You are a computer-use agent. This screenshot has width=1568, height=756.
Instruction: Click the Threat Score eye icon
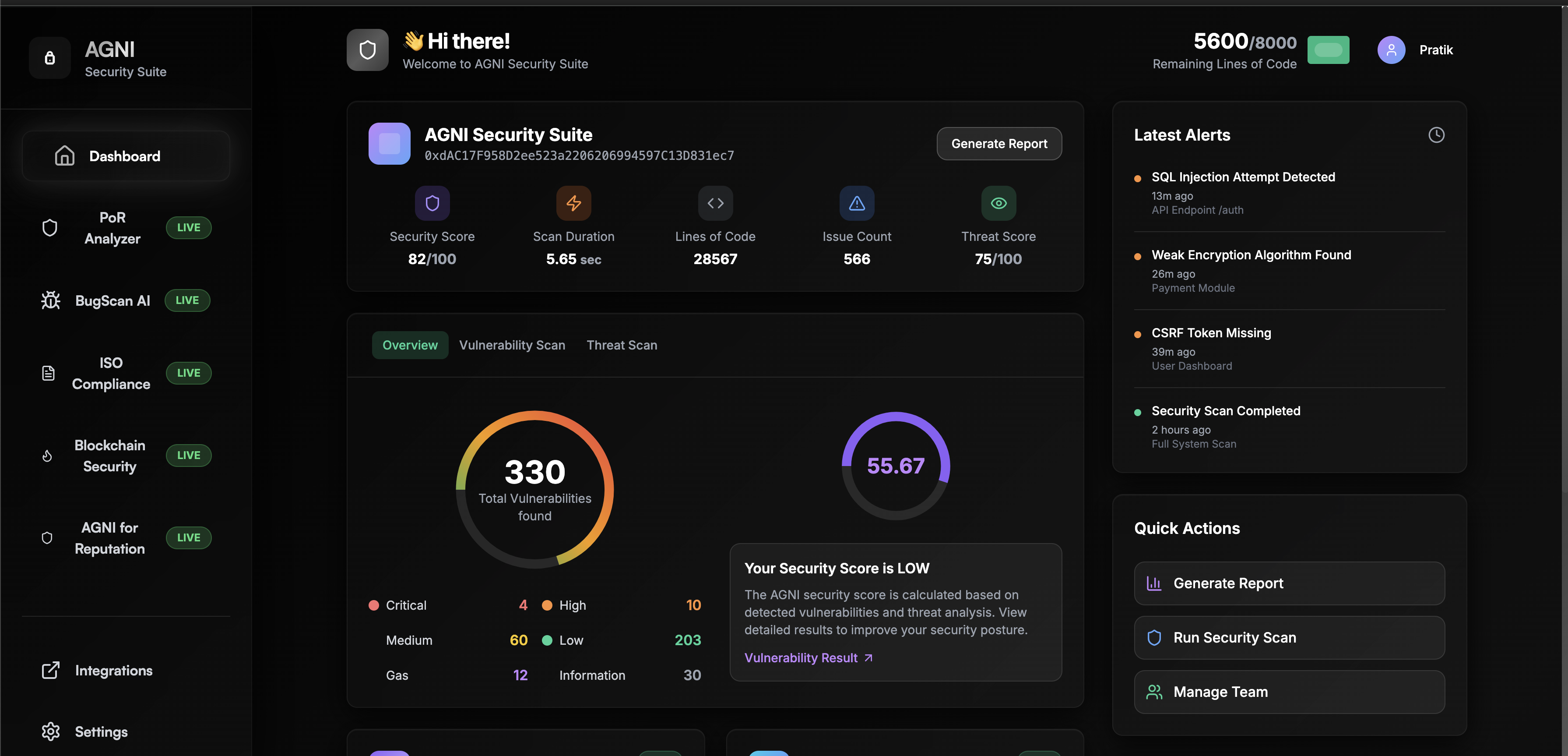(998, 203)
